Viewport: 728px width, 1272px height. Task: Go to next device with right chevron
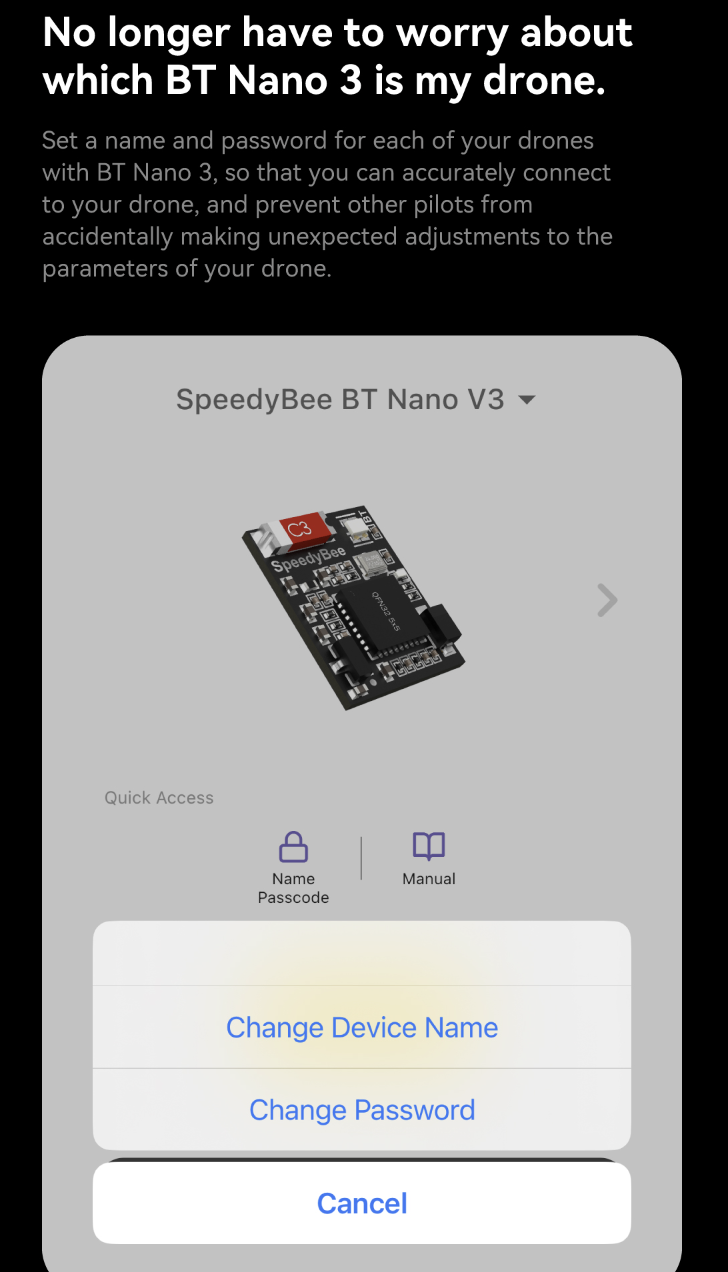click(606, 600)
